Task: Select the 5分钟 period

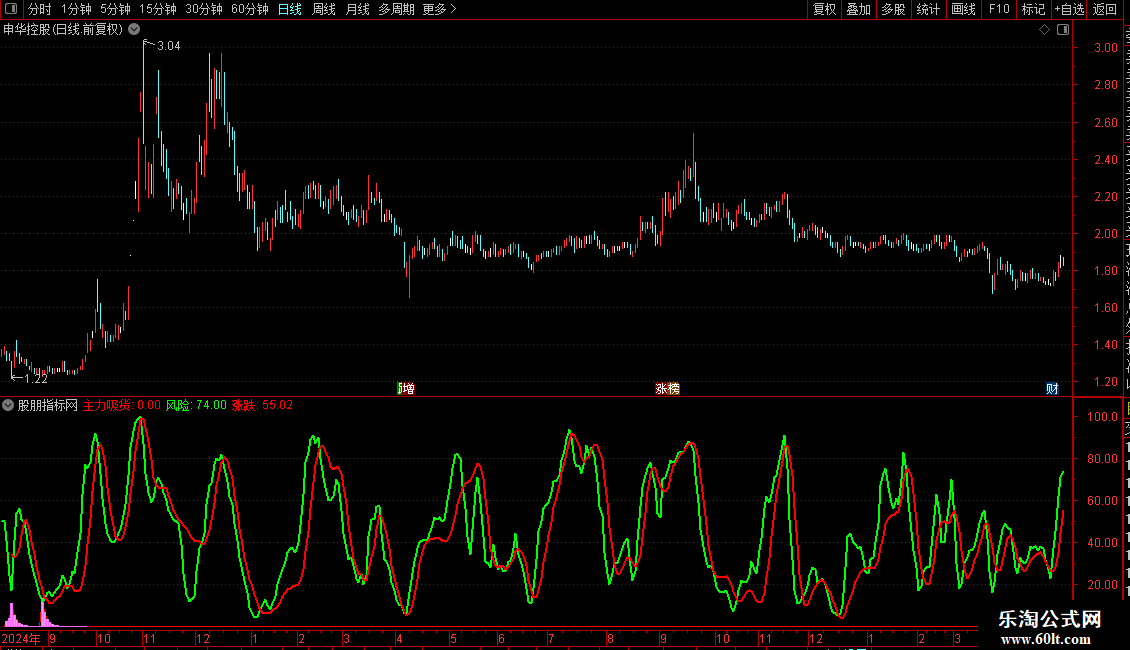Action: point(115,9)
